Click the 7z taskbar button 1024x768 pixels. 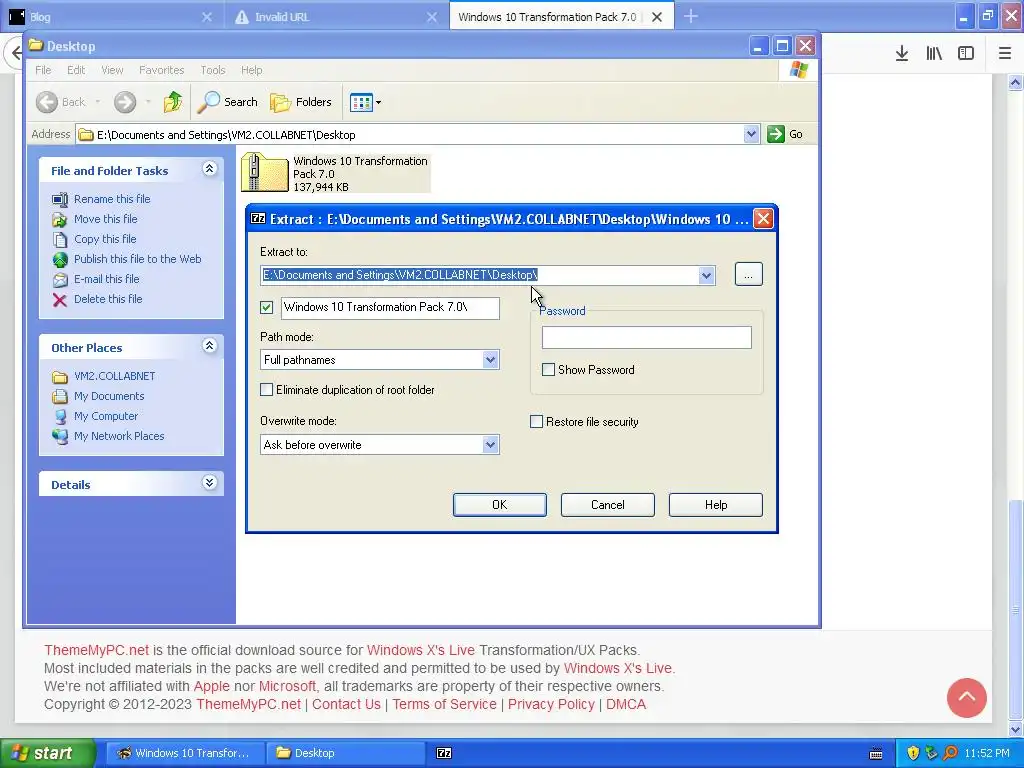(x=444, y=753)
